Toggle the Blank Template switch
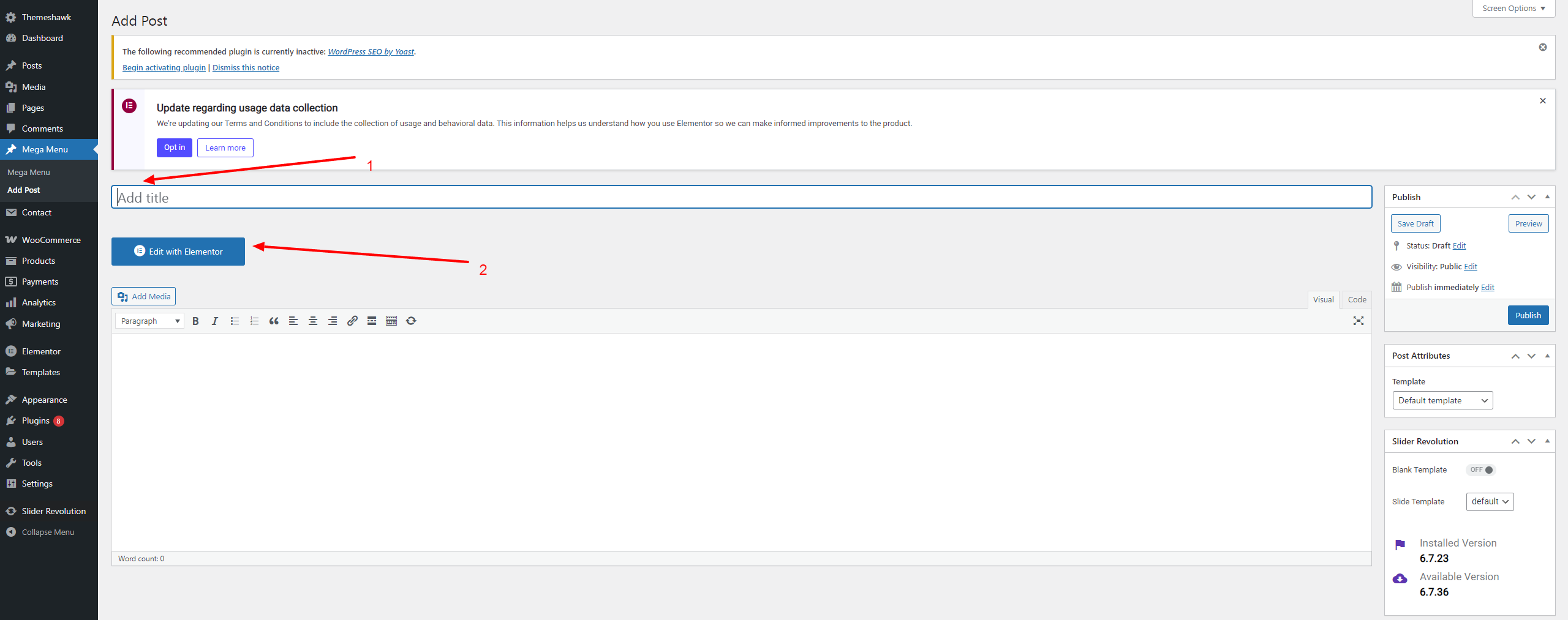1568x620 pixels. point(1481,470)
